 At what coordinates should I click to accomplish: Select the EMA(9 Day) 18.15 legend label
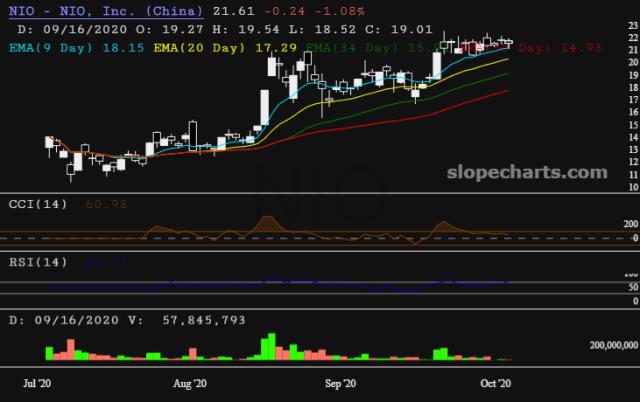coord(76,48)
